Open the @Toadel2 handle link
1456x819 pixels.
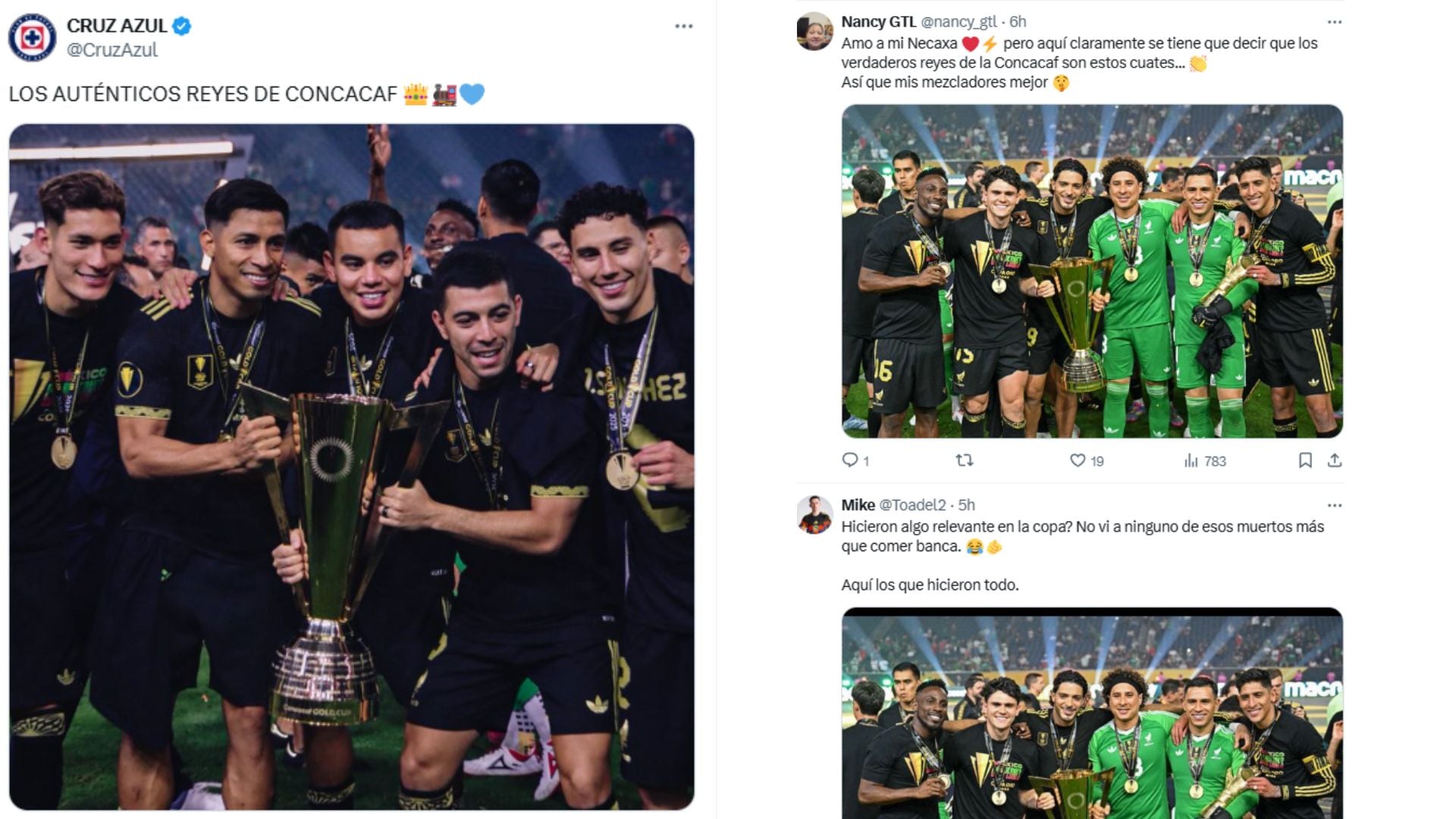(912, 505)
